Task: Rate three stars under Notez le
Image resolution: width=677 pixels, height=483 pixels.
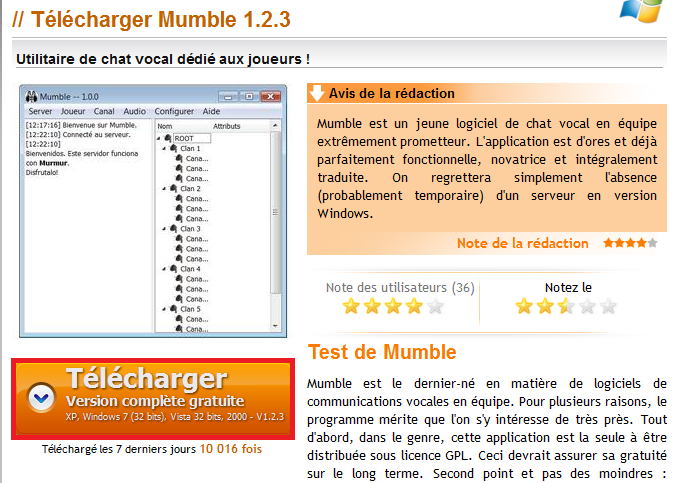Action: click(x=566, y=306)
